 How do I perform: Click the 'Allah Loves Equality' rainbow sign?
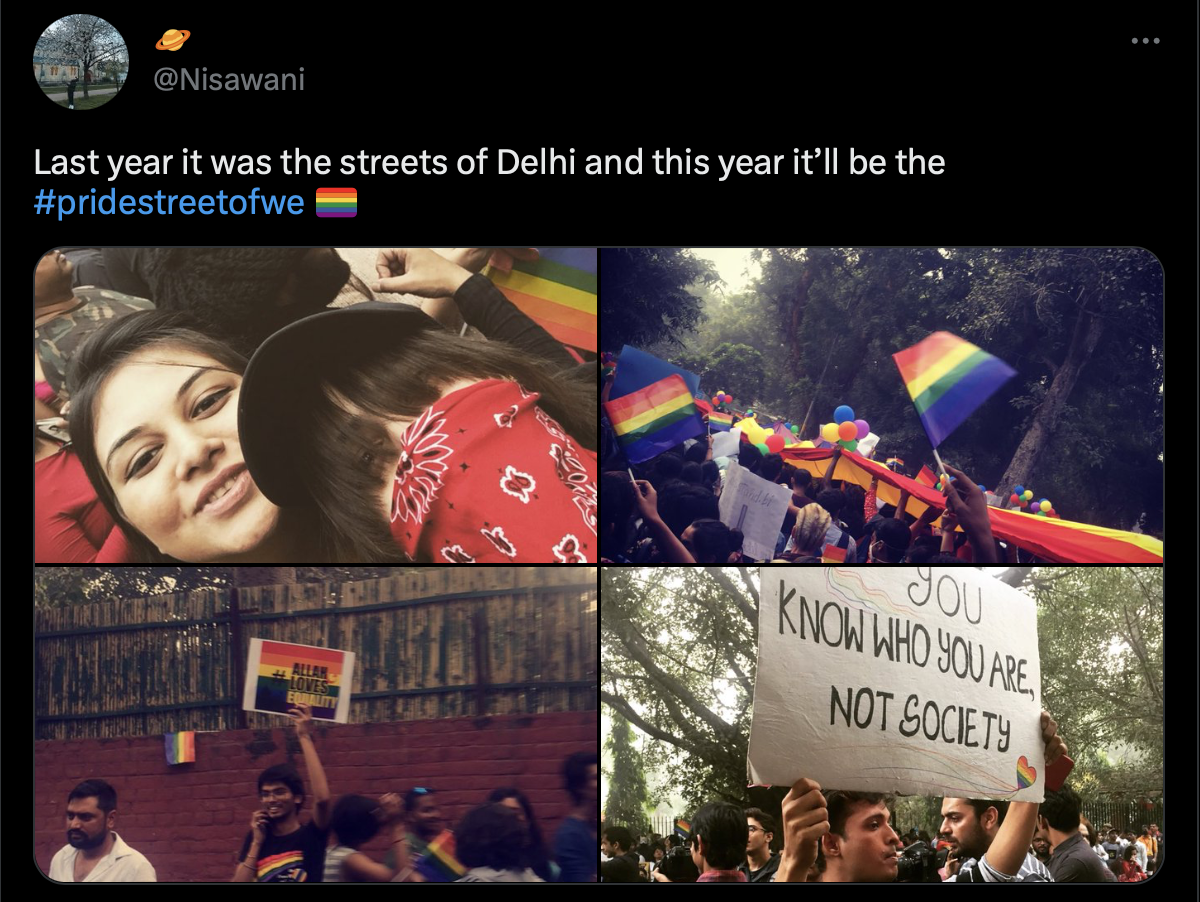pyautogui.click(x=299, y=680)
